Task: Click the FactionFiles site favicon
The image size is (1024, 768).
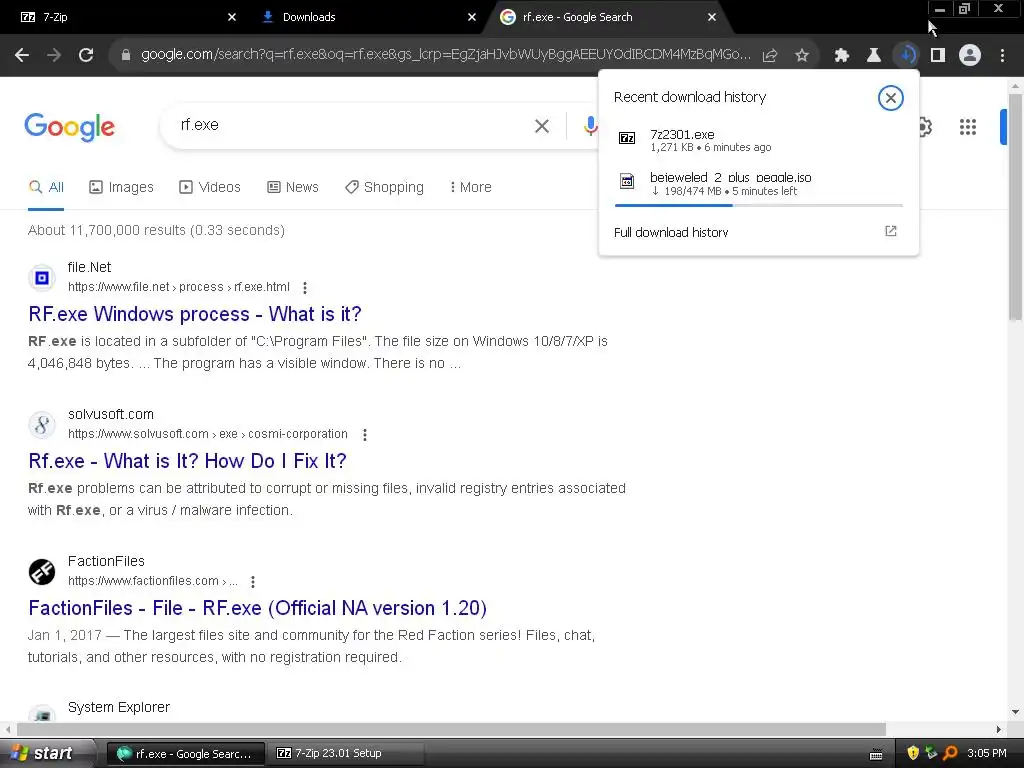Action: [x=42, y=572]
